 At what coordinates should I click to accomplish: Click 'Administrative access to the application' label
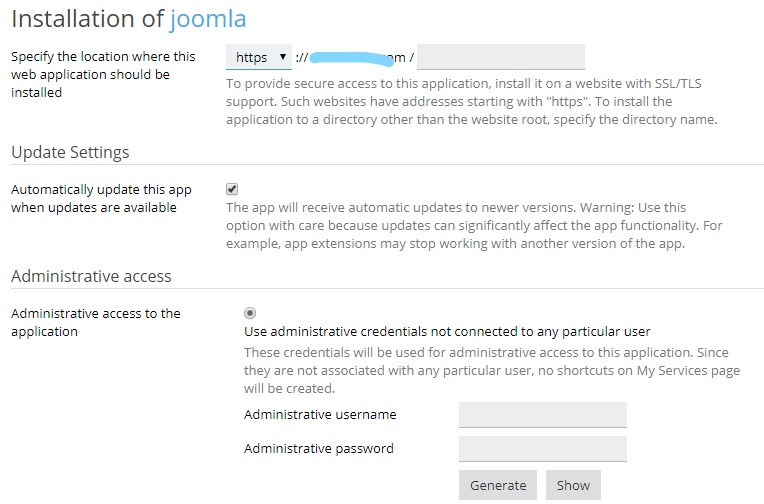coord(96,322)
